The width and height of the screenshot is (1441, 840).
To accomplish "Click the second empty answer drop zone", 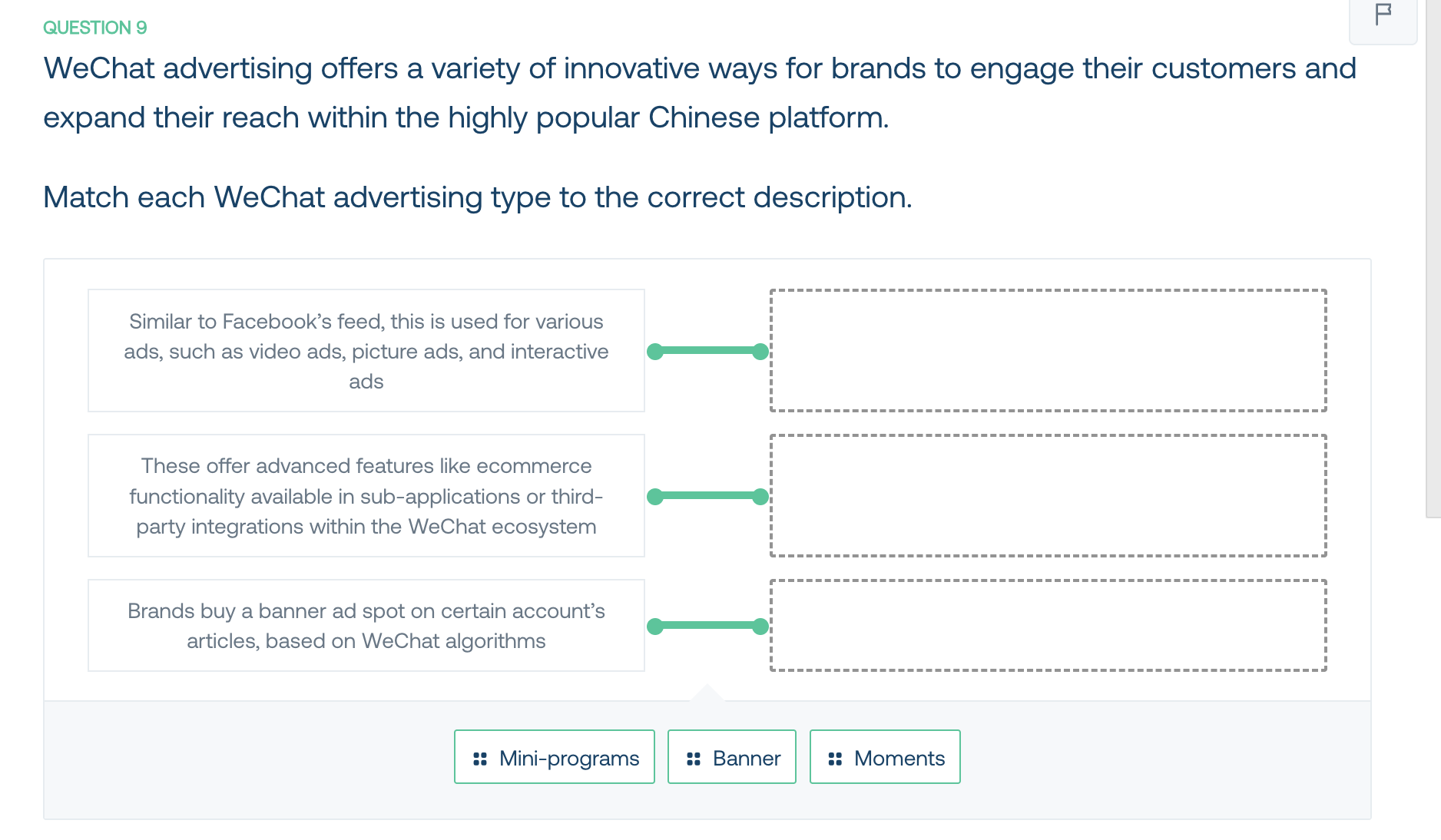I will [x=1048, y=495].
